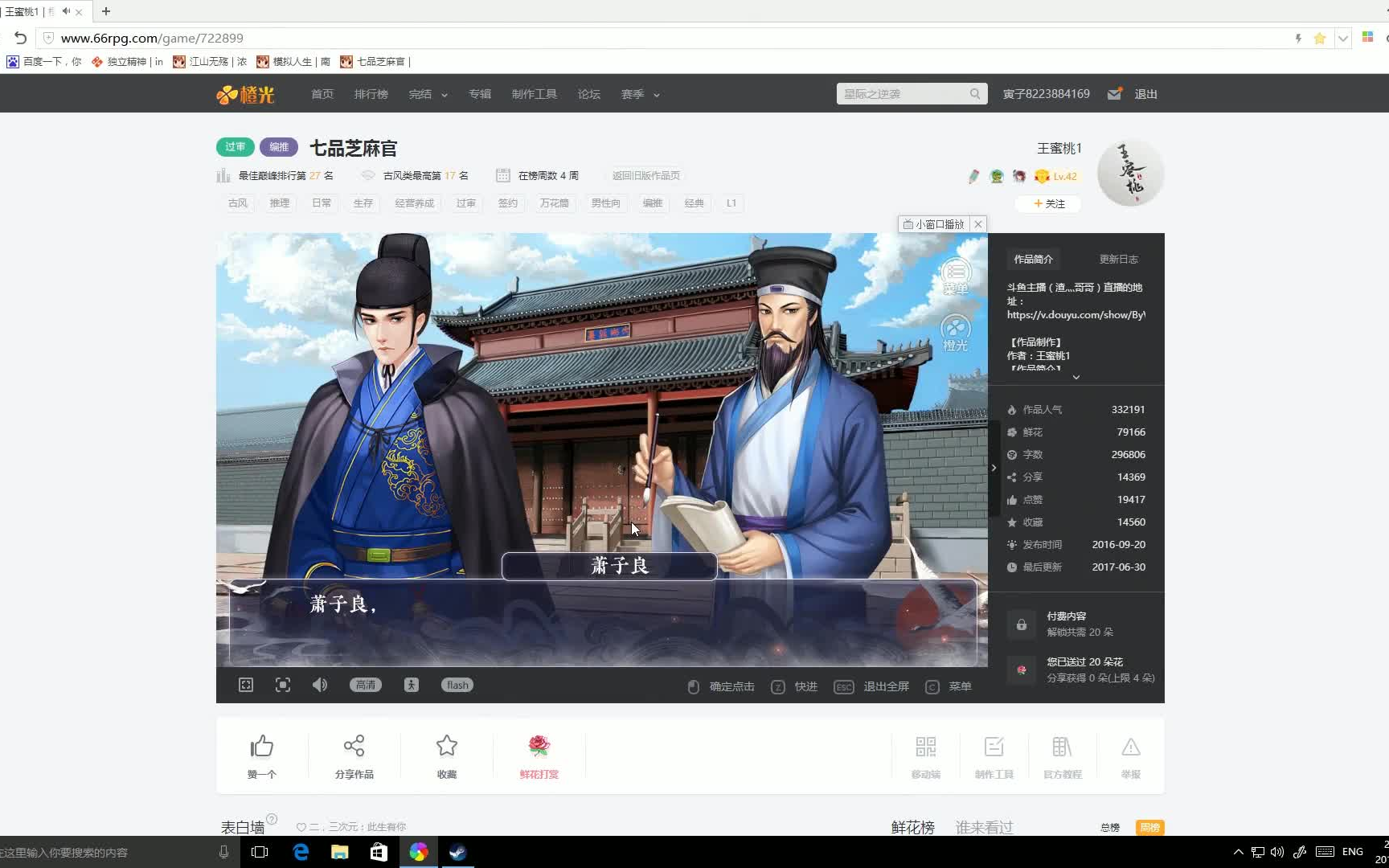
Task: Click the +关注 follow button
Action: point(1048,203)
